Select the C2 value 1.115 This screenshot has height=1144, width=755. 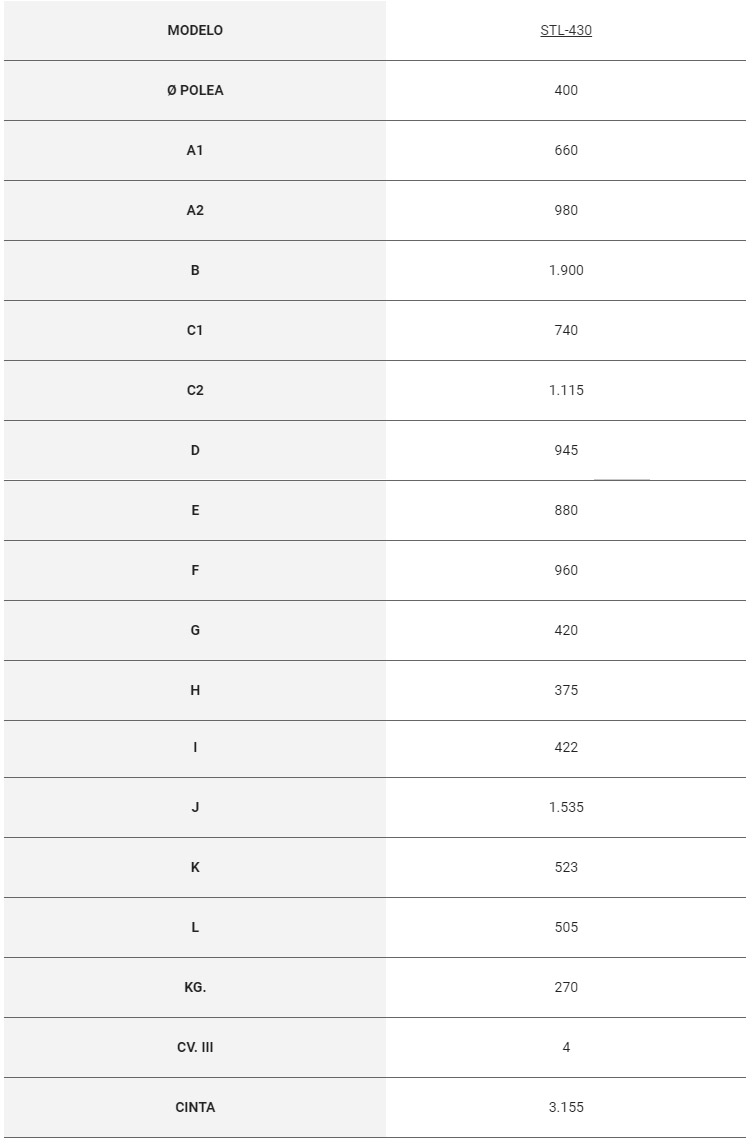[566, 390]
